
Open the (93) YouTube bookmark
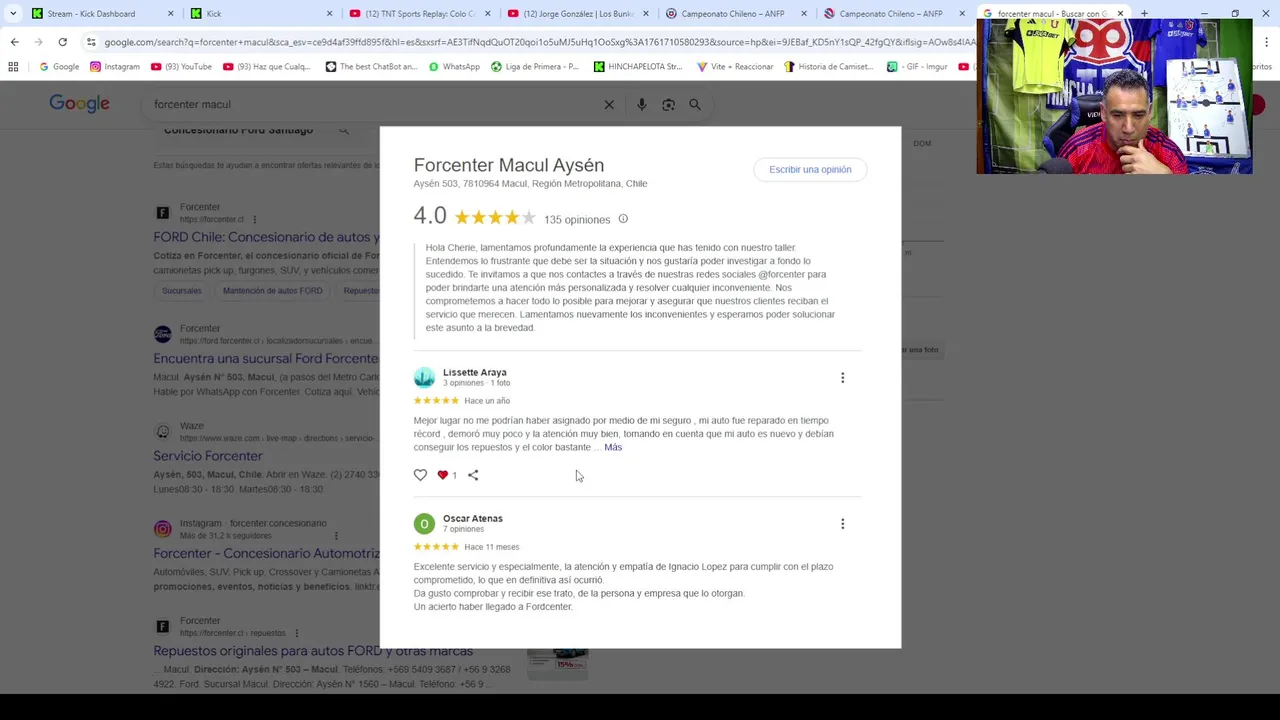tap(181, 67)
